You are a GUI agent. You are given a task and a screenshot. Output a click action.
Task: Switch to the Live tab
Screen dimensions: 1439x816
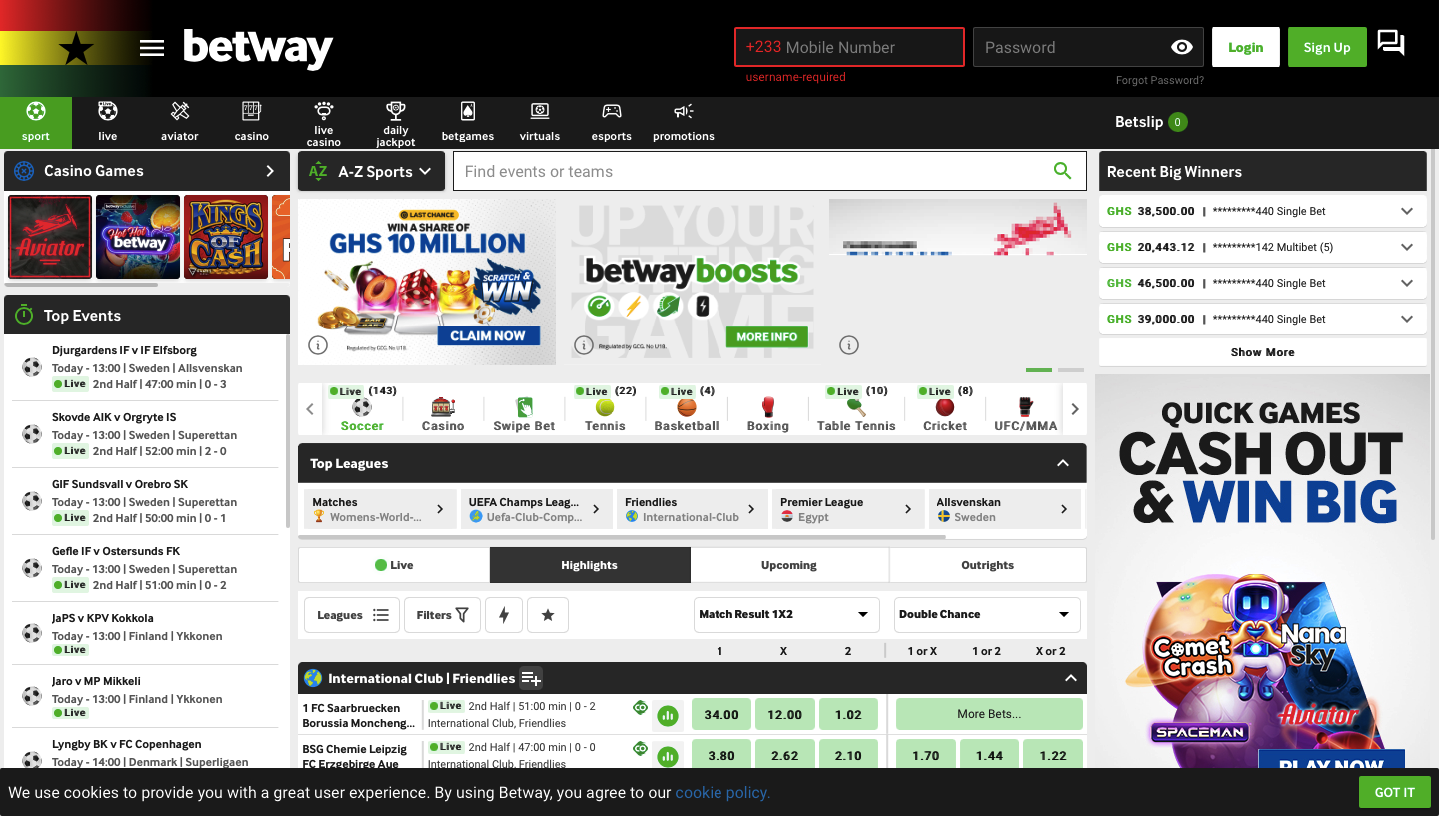tap(394, 565)
